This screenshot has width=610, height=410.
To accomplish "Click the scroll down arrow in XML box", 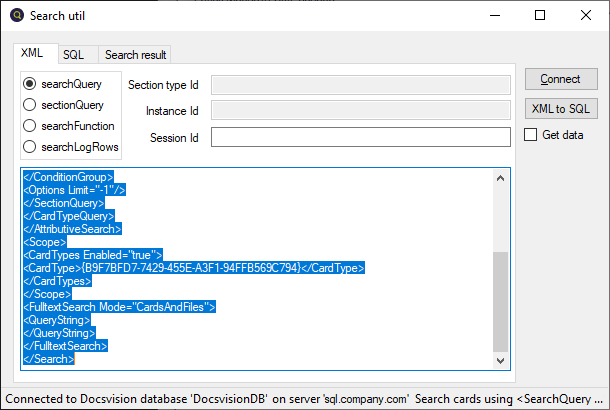I will tap(500, 361).
